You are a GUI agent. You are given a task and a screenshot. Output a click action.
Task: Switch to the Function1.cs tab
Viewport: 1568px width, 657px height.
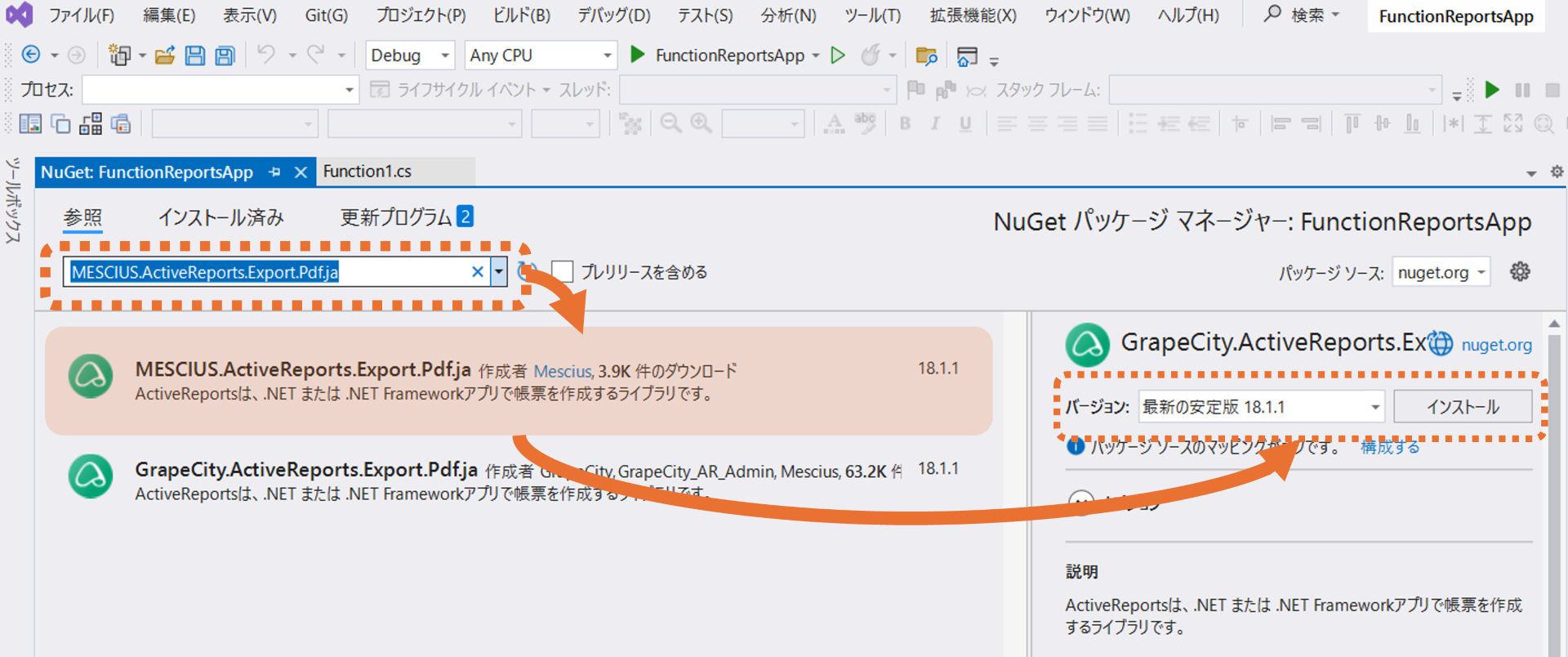367,172
